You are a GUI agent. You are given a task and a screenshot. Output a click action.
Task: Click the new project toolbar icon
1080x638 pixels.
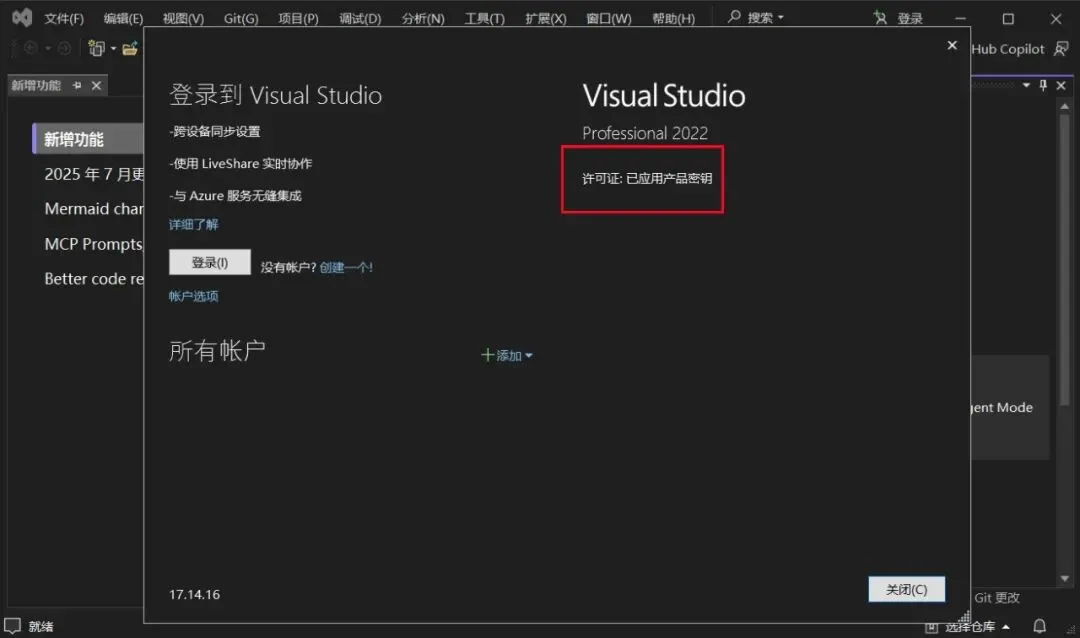pyautogui.click(x=96, y=48)
